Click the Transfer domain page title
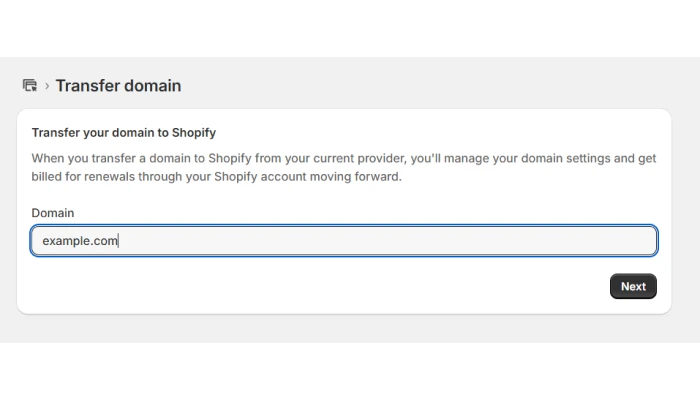The width and height of the screenshot is (700, 400). click(118, 86)
